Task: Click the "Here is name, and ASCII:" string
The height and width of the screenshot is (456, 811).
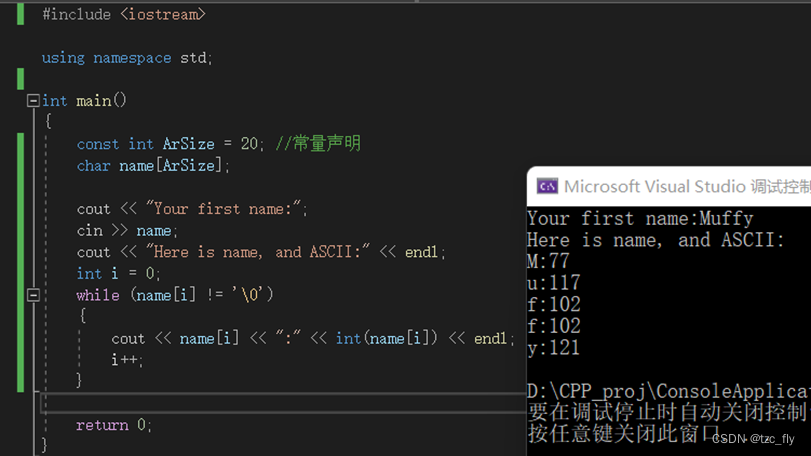Action: click(258, 252)
